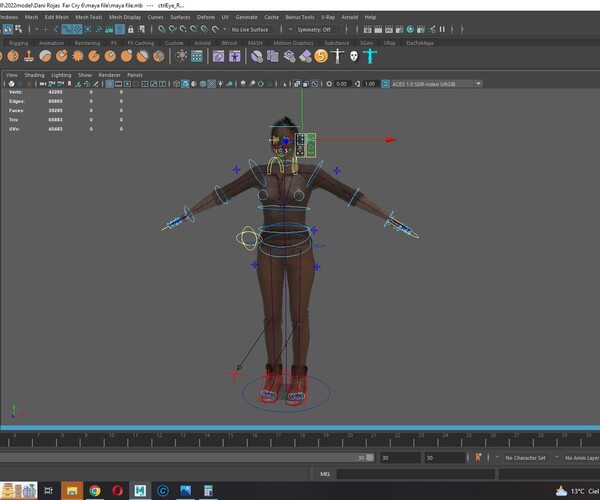
Task: Click the cyan T-pose figure shelf icon
Action: (x=370, y=56)
